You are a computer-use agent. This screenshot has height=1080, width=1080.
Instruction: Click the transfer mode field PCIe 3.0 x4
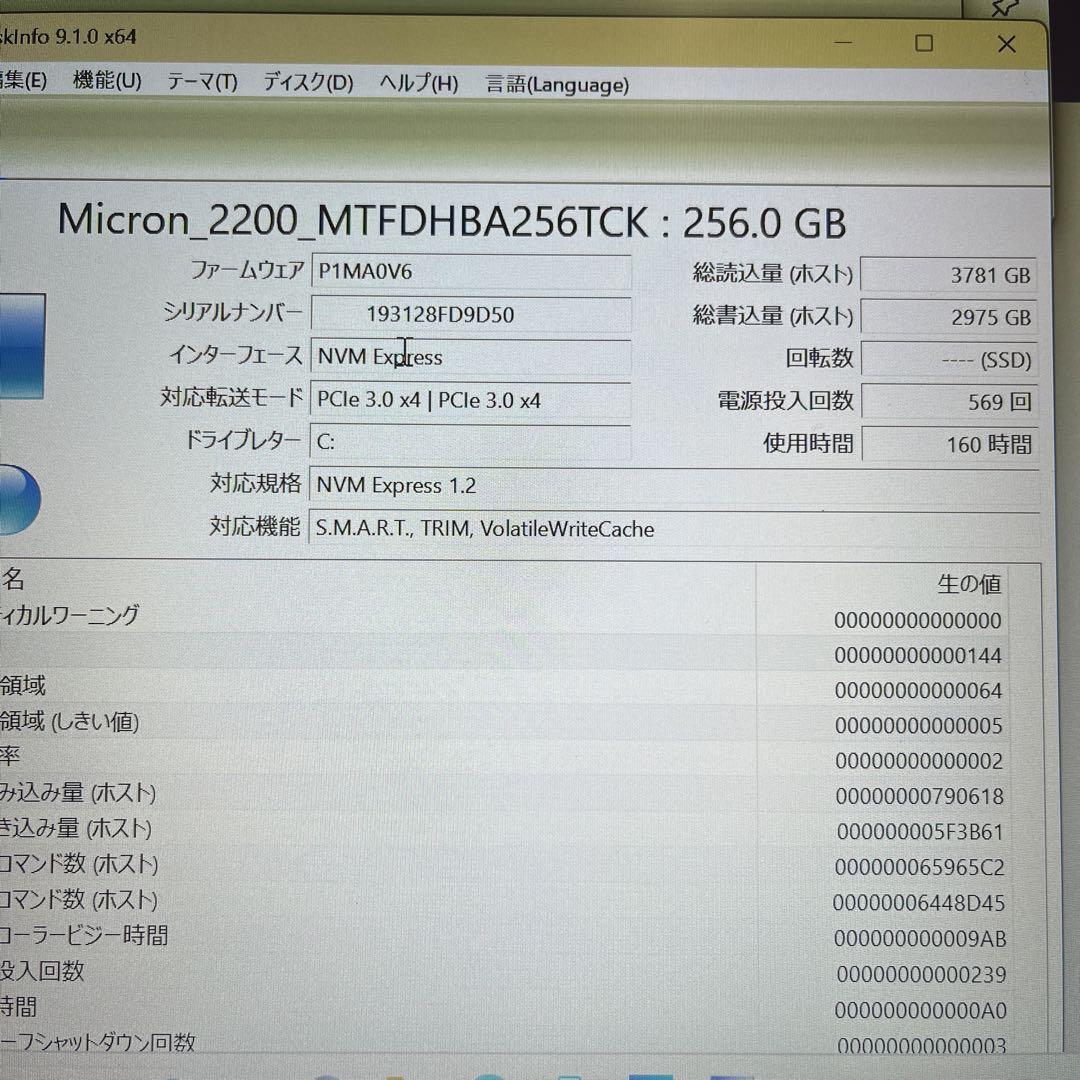470,399
